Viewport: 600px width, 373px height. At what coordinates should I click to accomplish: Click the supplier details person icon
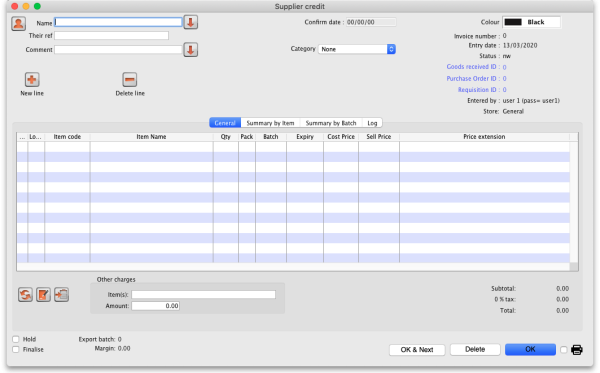coord(18,23)
